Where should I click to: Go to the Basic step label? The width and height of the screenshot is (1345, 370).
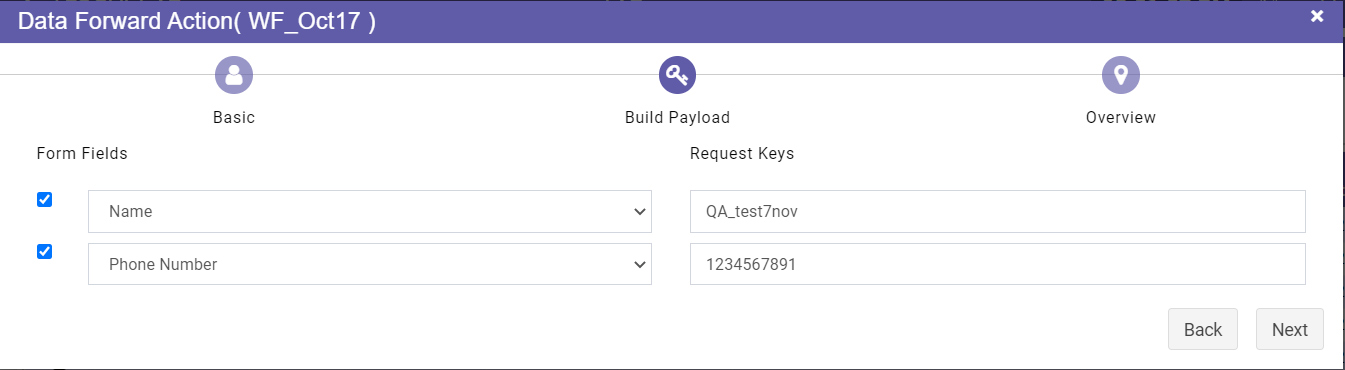tap(234, 118)
